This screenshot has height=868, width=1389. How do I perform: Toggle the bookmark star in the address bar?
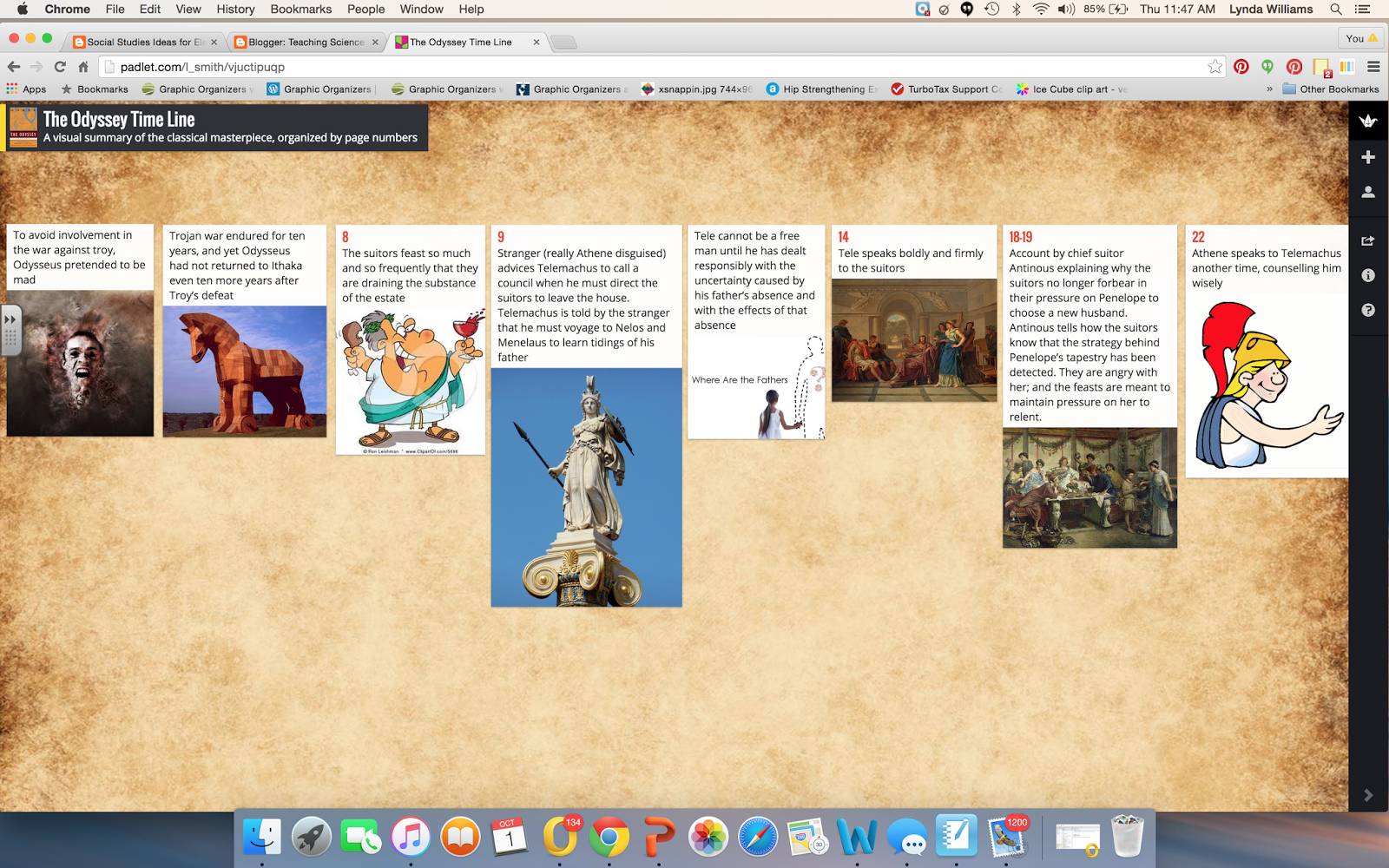pyautogui.click(x=1215, y=66)
